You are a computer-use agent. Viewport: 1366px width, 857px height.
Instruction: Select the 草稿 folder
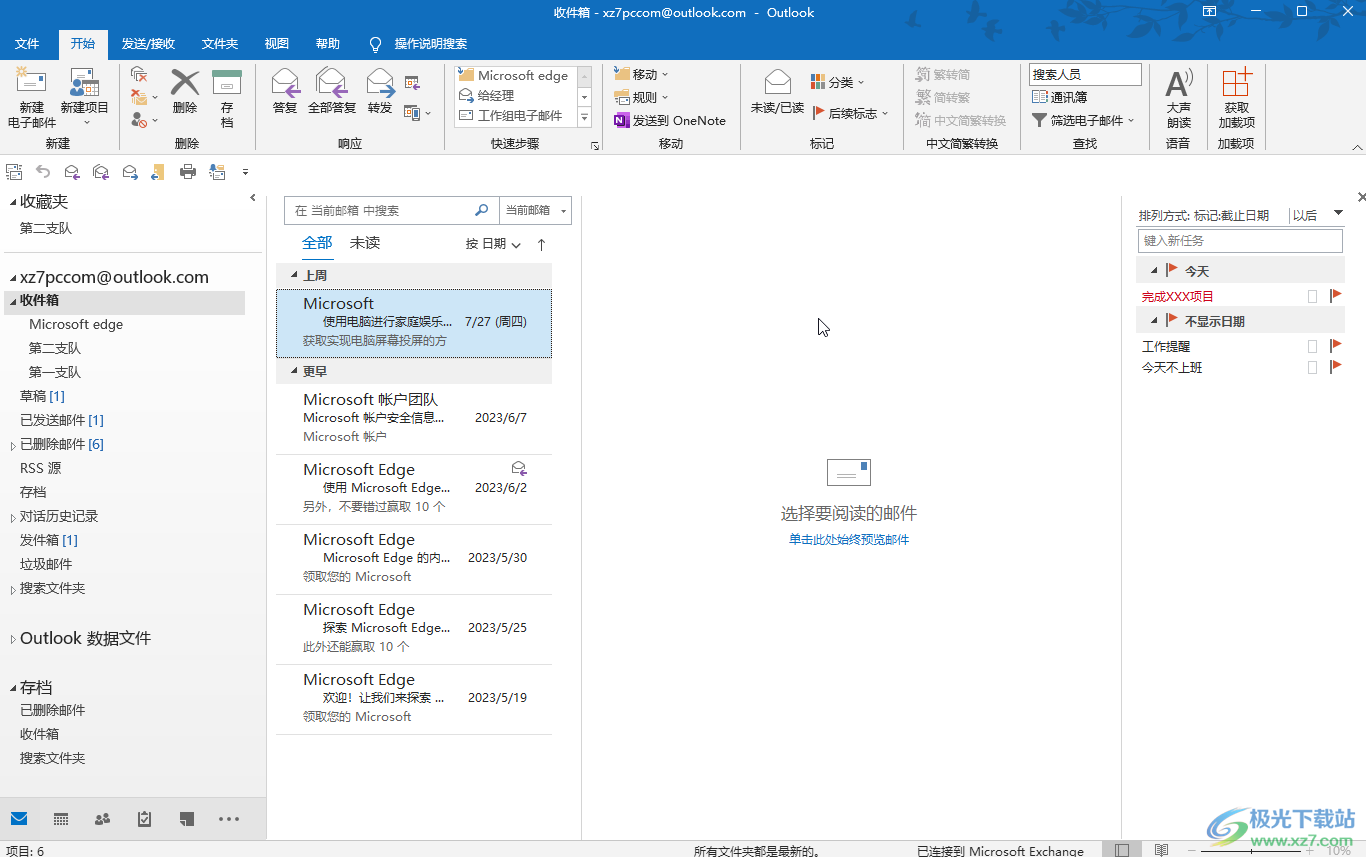pyautogui.click(x=42, y=396)
